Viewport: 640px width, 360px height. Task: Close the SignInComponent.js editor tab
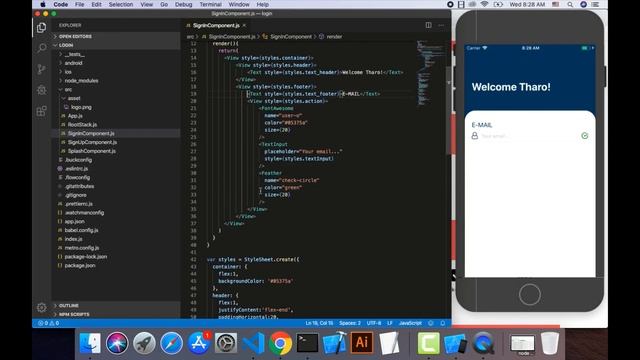point(244,25)
